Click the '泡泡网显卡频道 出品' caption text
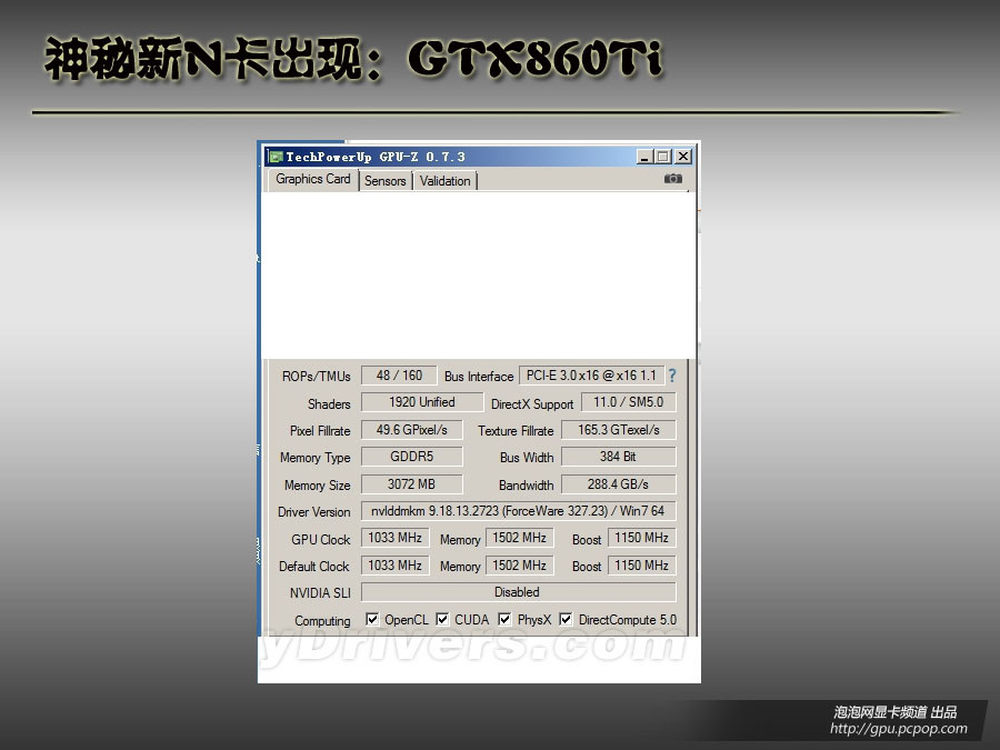The image size is (1000, 750). [895, 712]
